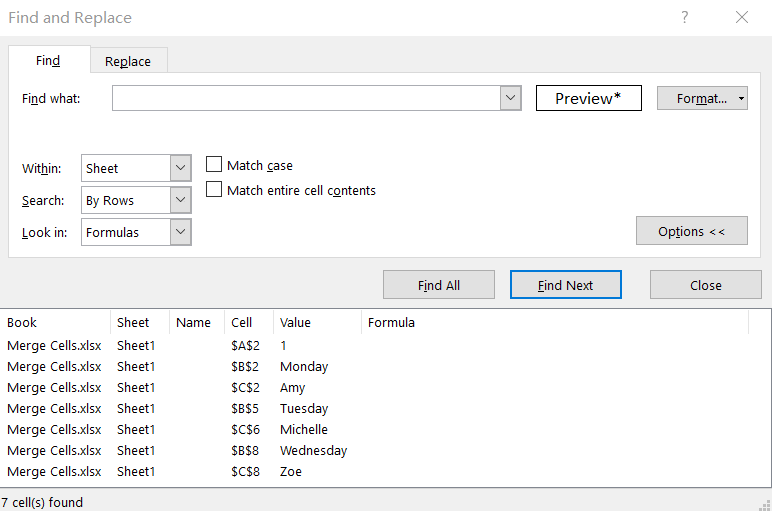The width and height of the screenshot is (772, 511).
Task: Click the Name column header
Action: [197, 322]
